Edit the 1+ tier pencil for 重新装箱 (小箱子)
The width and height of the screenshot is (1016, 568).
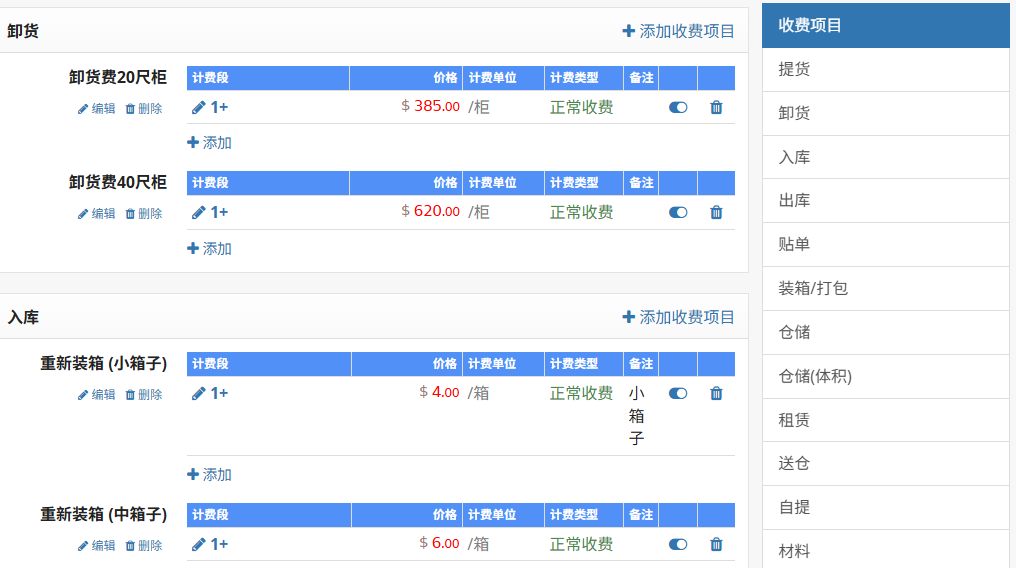click(199, 393)
